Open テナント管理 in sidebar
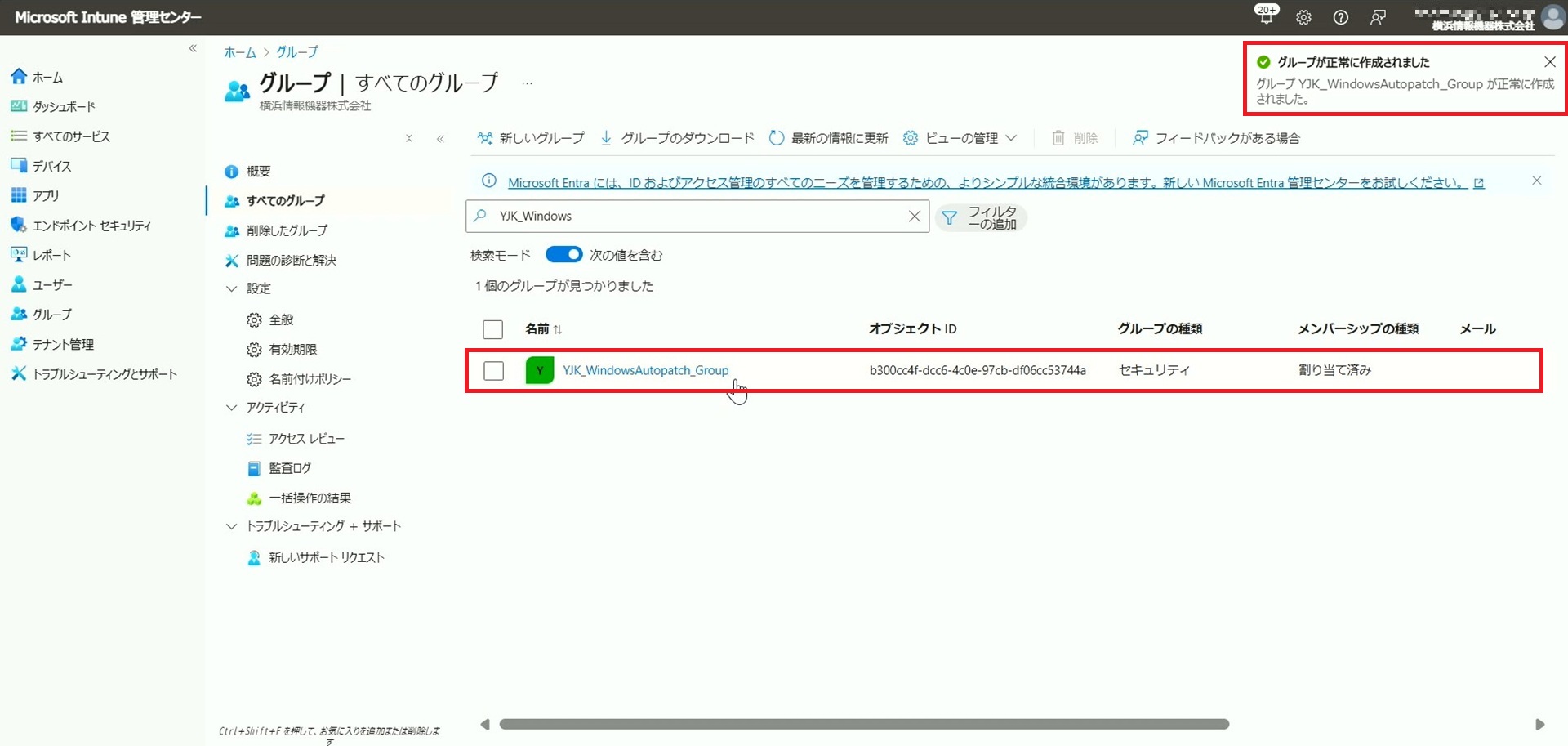The width and height of the screenshot is (1568, 746). [51, 344]
